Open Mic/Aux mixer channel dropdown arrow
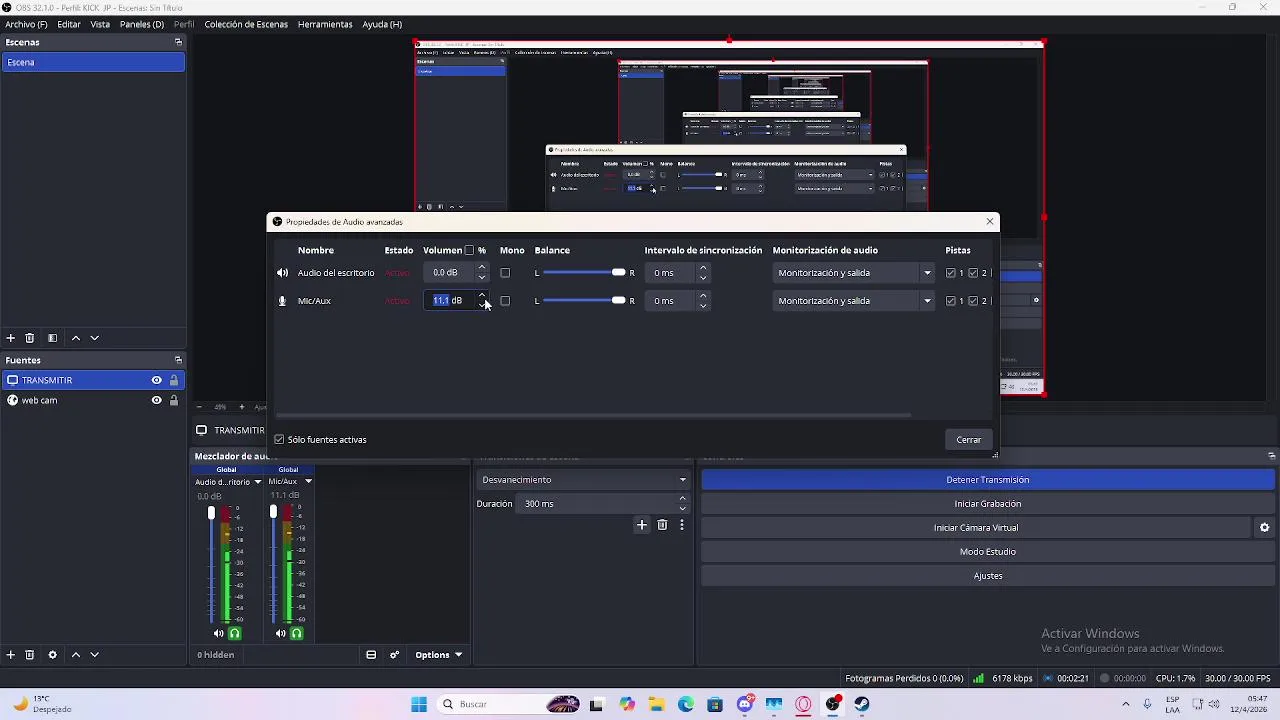This screenshot has width=1280, height=720. (308, 482)
